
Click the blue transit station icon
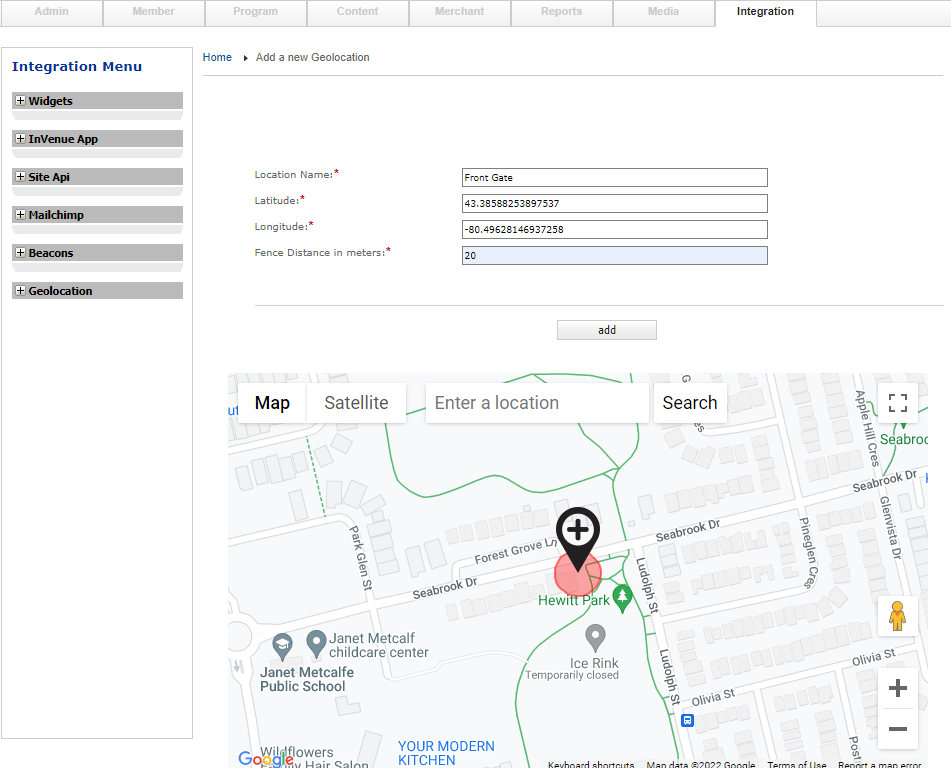click(x=687, y=720)
